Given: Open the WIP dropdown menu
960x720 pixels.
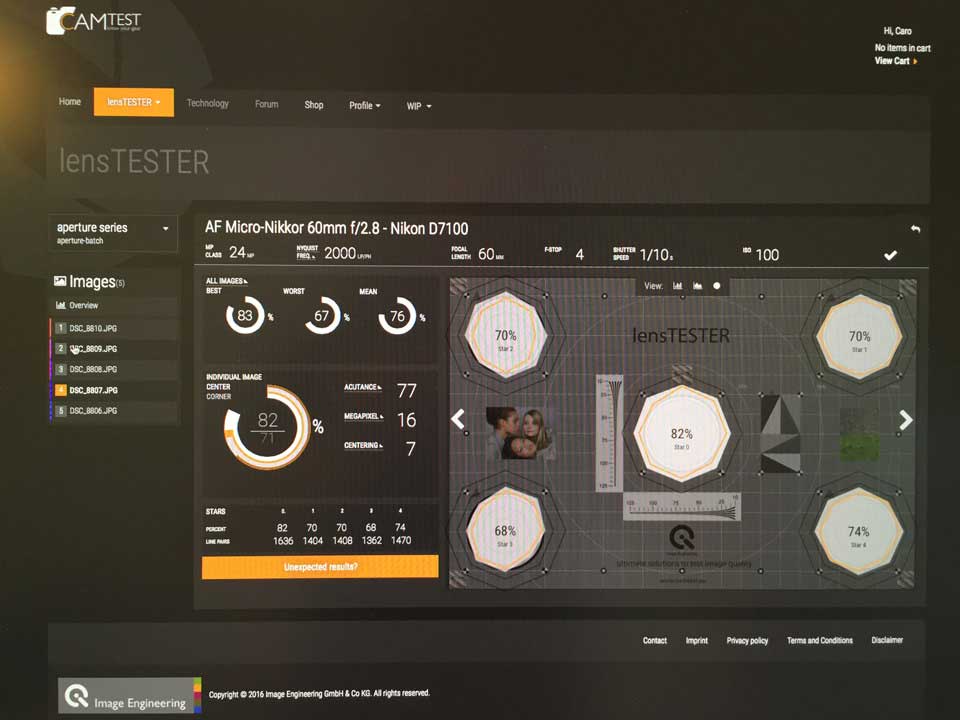Looking at the screenshot, I should [419, 106].
